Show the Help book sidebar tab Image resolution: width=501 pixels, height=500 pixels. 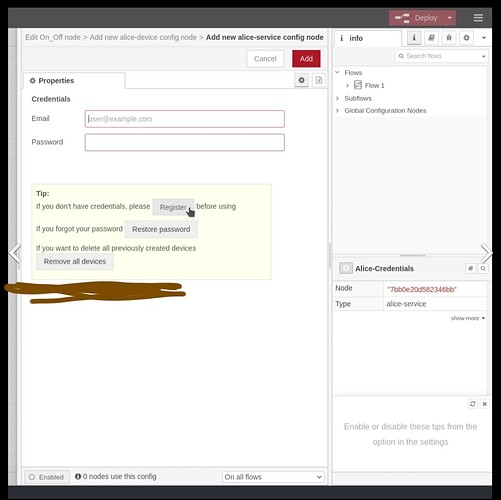point(431,38)
